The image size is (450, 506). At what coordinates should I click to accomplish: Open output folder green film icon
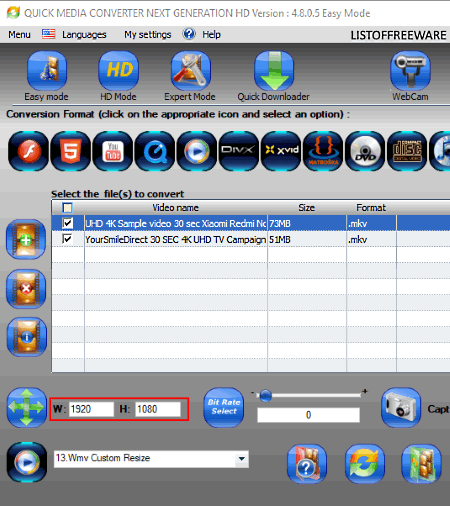pos(422,464)
